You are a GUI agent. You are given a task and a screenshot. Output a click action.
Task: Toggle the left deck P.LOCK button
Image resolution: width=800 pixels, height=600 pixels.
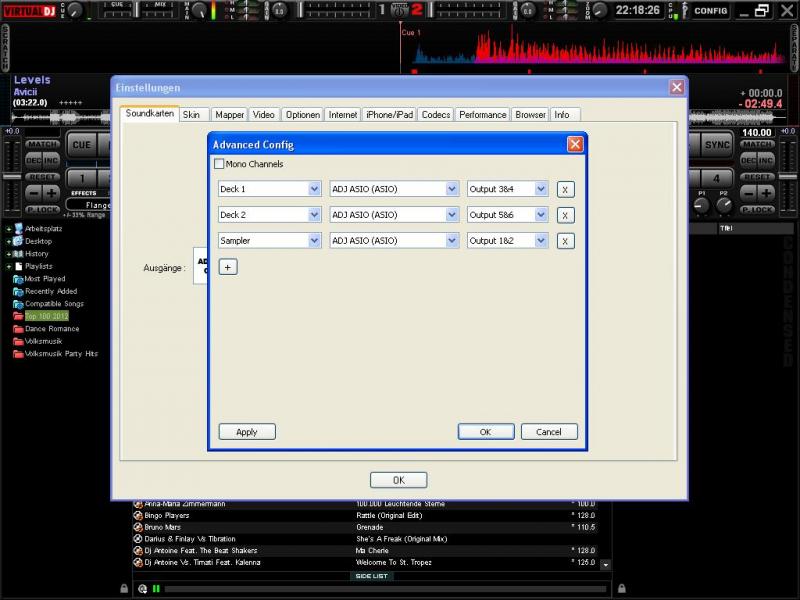coord(43,210)
